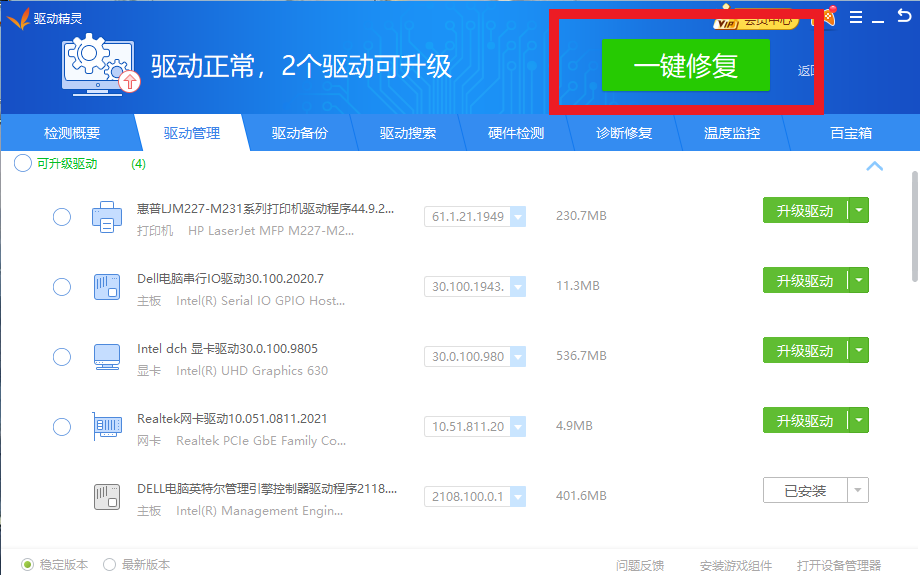Click the Dell serial IO motherboard icon
This screenshot has height=575, width=920.
(x=107, y=287)
